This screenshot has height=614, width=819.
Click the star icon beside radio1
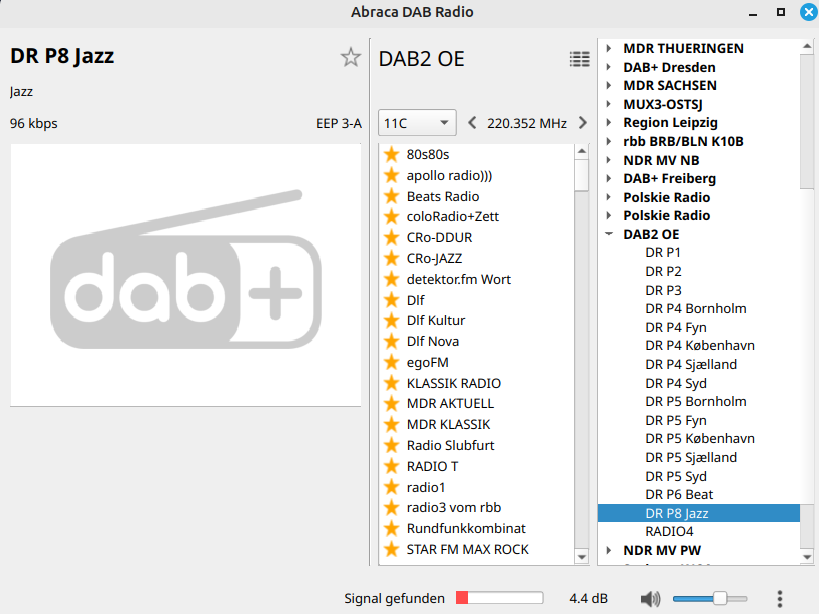392,487
